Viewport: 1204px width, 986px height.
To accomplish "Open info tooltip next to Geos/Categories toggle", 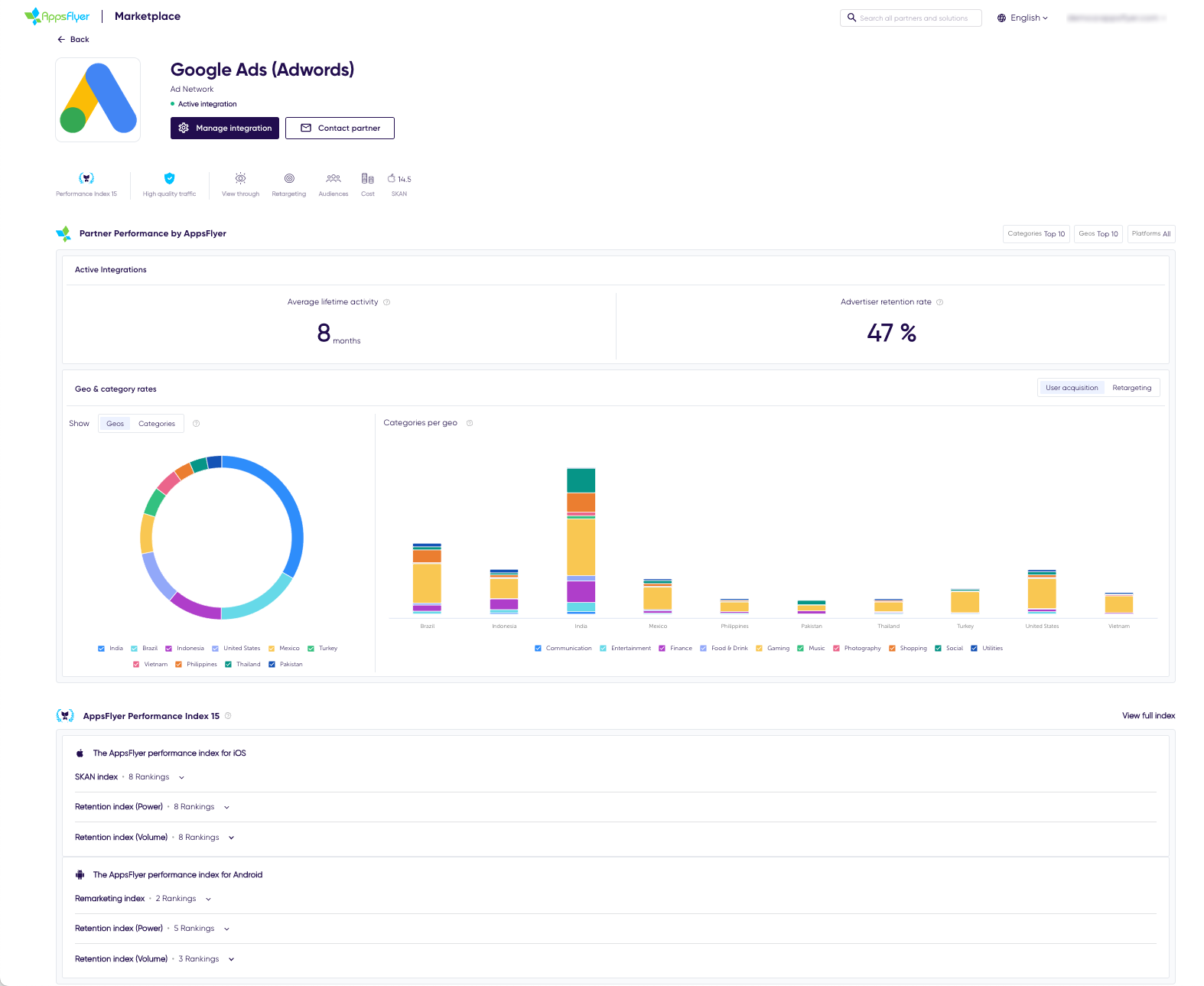I will click(x=197, y=424).
